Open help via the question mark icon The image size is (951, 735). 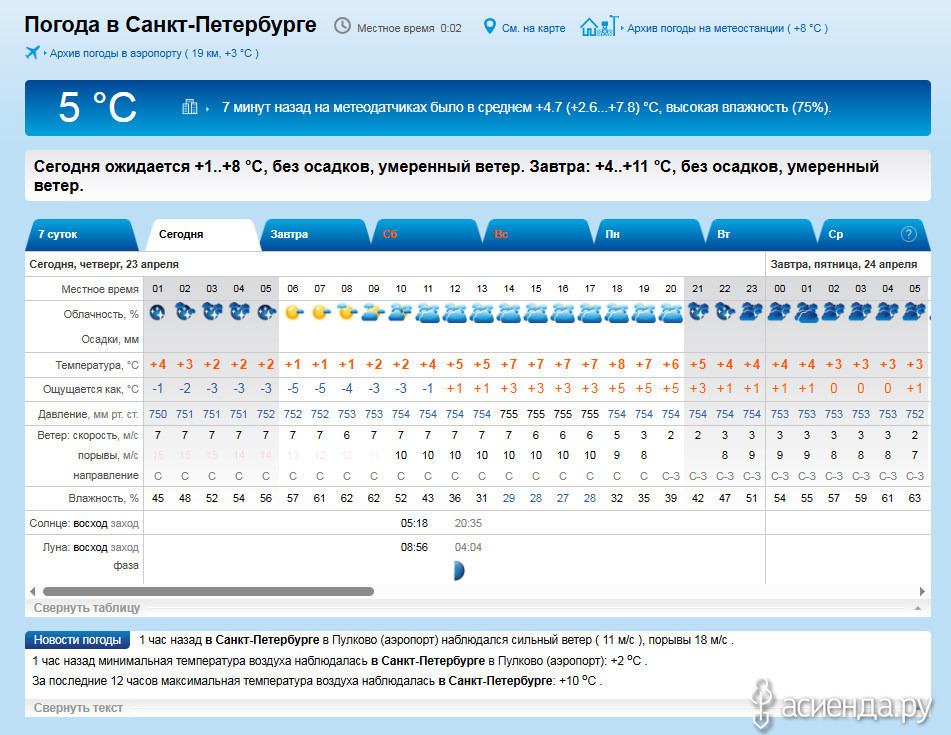coord(908,234)
